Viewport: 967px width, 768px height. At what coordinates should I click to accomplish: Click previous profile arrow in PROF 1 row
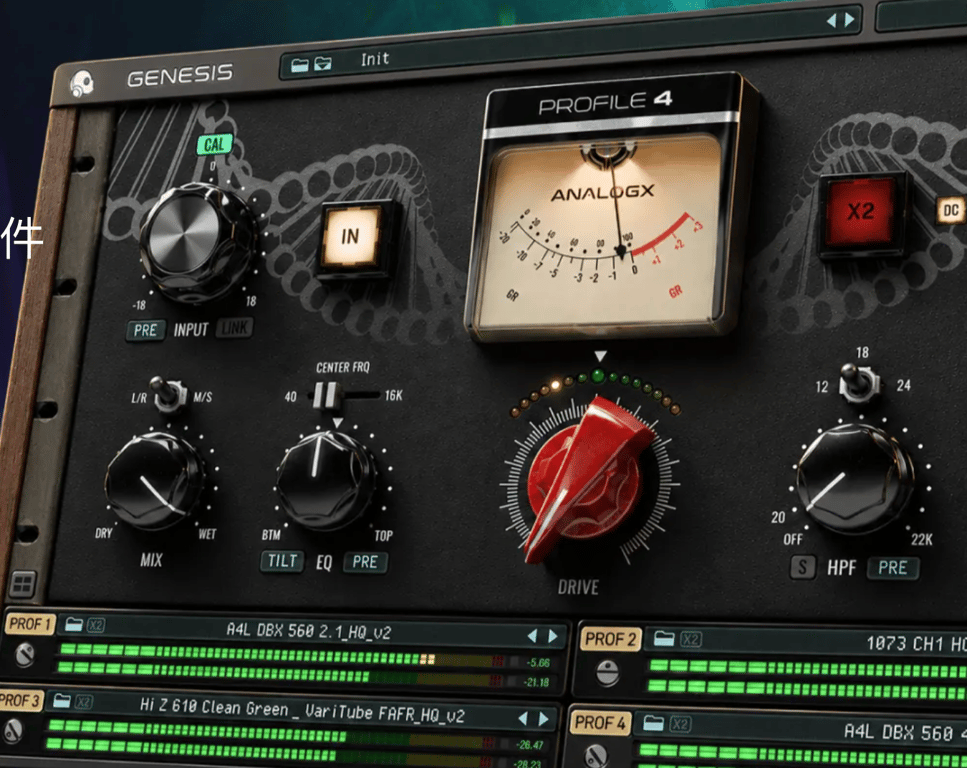(532, 635)
